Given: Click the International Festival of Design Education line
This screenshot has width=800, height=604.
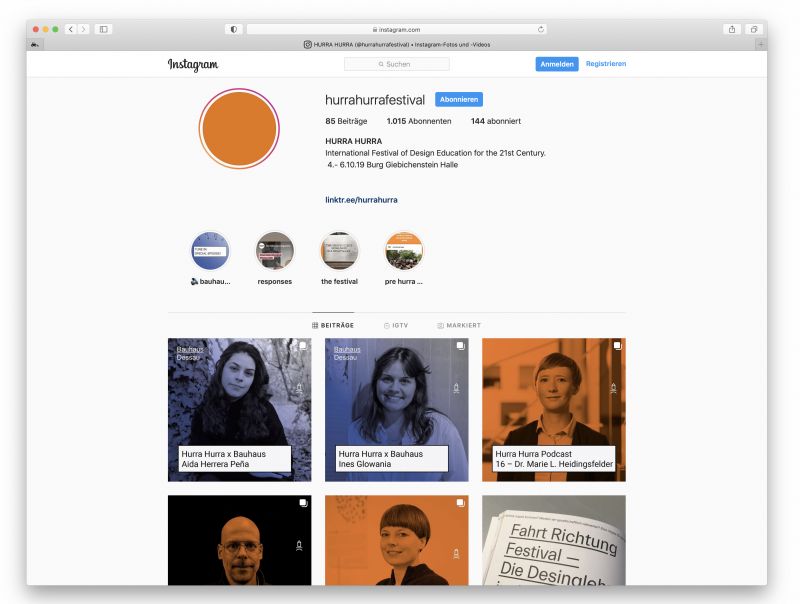Looking at the screenshot, I should point(435,153).
